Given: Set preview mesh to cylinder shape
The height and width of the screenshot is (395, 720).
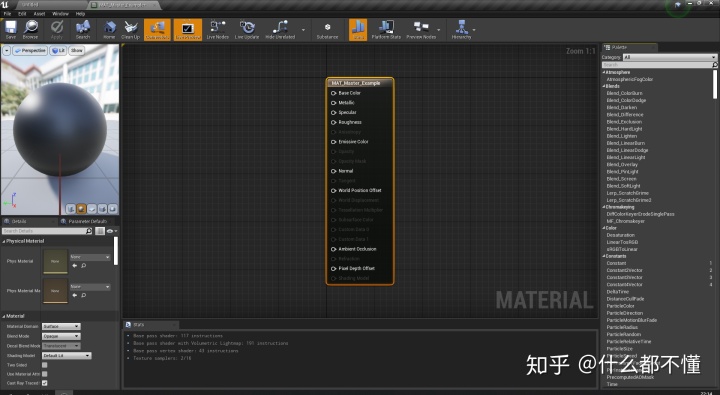Looking at the screenshot, I should (x=71, y=209).
